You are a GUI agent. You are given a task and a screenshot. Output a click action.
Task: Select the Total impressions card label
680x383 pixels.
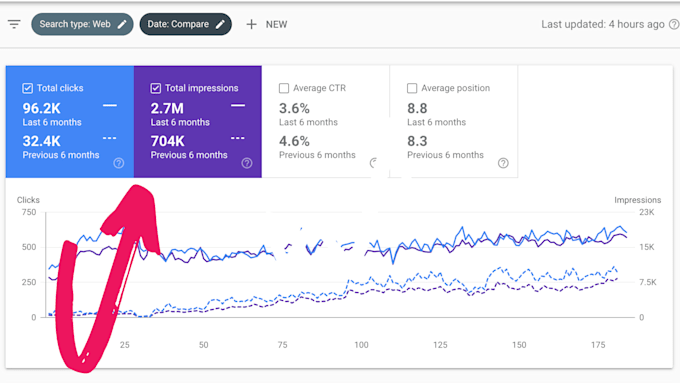tap(202, 88)
